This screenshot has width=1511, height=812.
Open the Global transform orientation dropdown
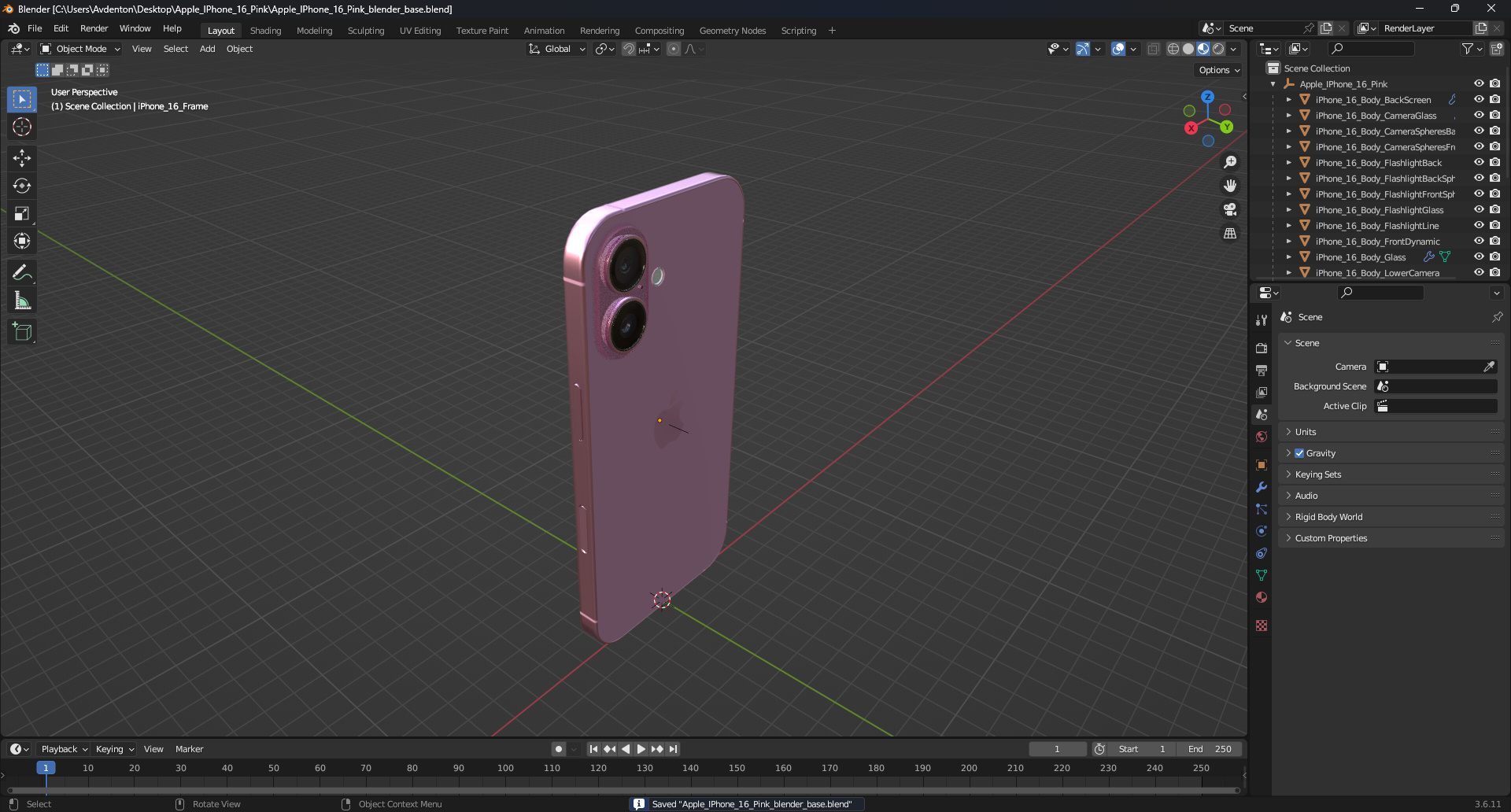pyautogui.click(x=557, y=49)
